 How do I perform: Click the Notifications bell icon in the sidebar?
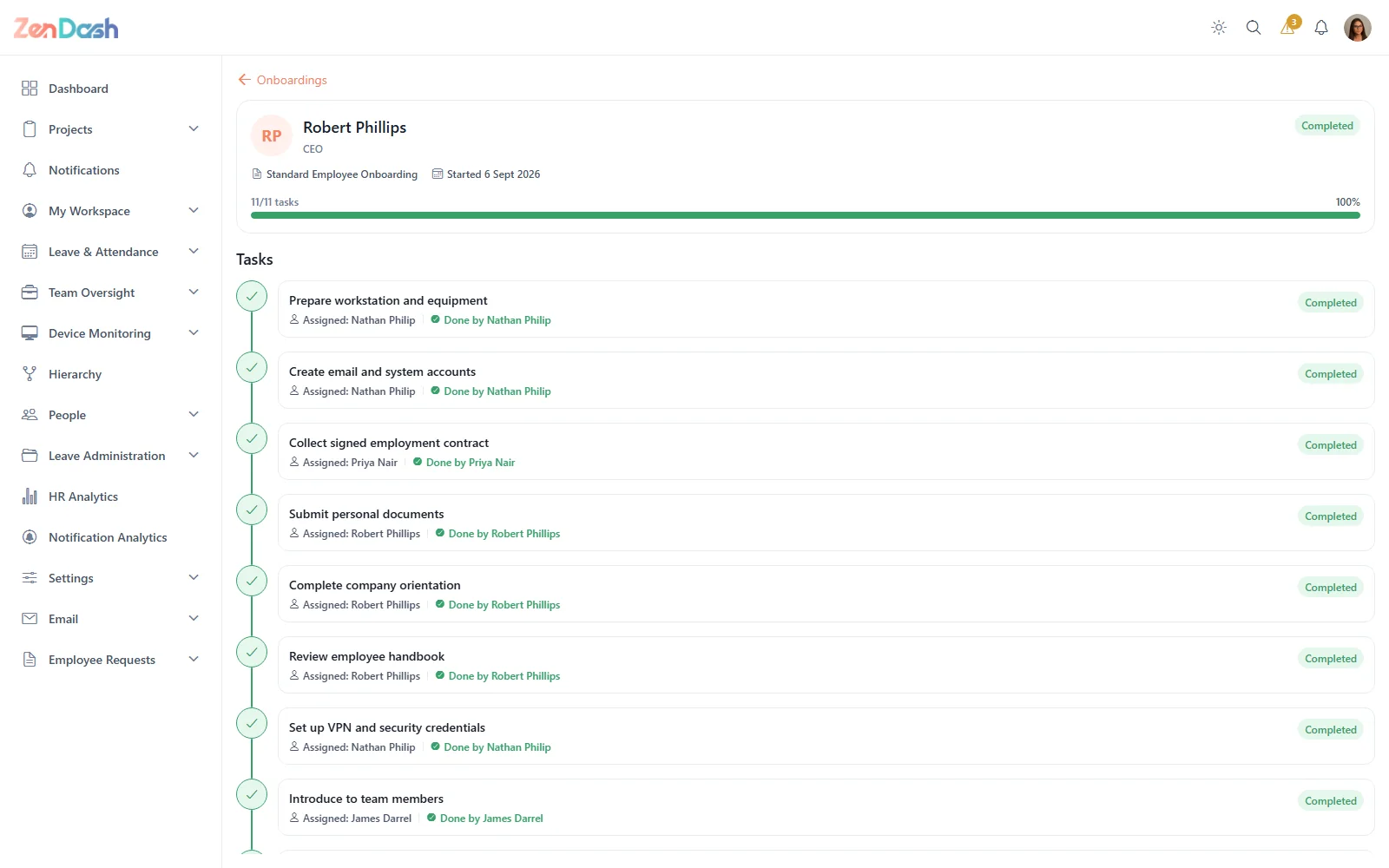30,170
